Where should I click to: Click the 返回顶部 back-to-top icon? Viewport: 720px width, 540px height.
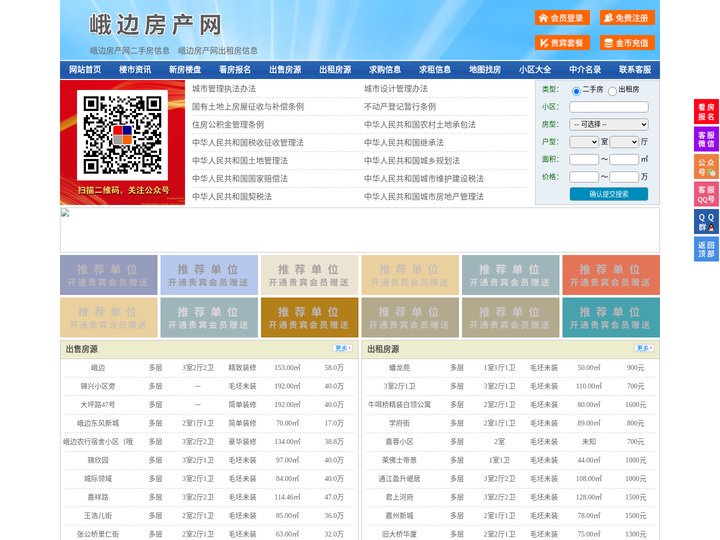tap(706, 249)
